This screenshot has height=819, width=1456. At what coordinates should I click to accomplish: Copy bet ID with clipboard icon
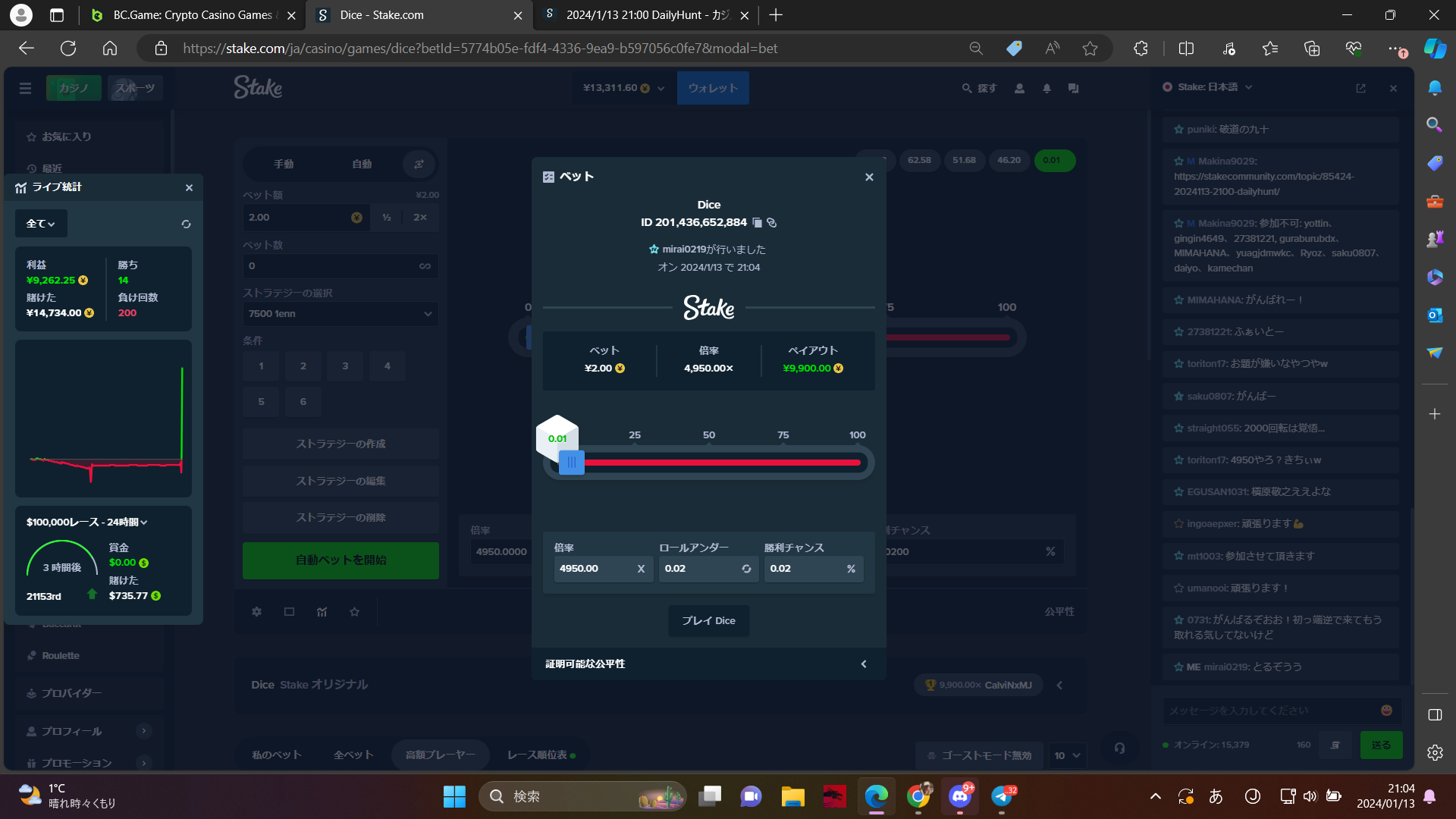(757, 222)
